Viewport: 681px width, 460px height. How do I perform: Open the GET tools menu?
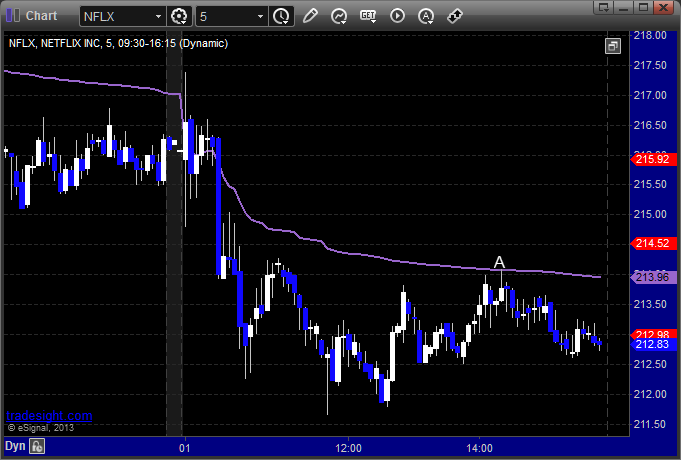click(368, 17)
